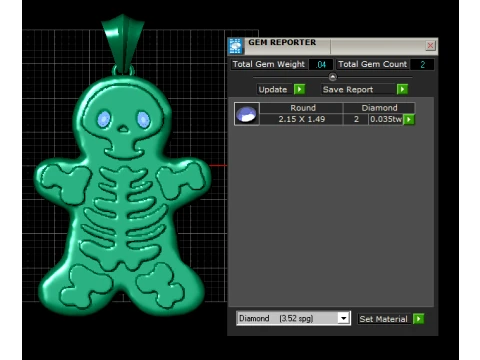
Task: Click the Update label button
Action: pyautogui.click(x=275, y=89)
